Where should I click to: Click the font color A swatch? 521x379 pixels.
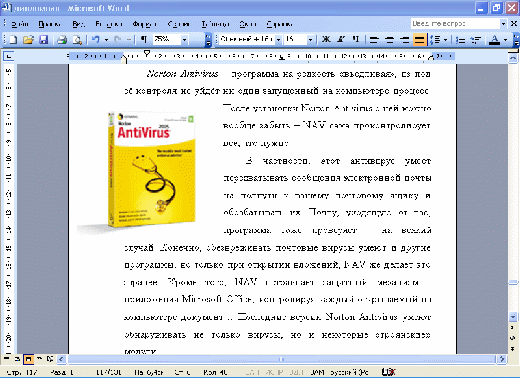point(495,40)
